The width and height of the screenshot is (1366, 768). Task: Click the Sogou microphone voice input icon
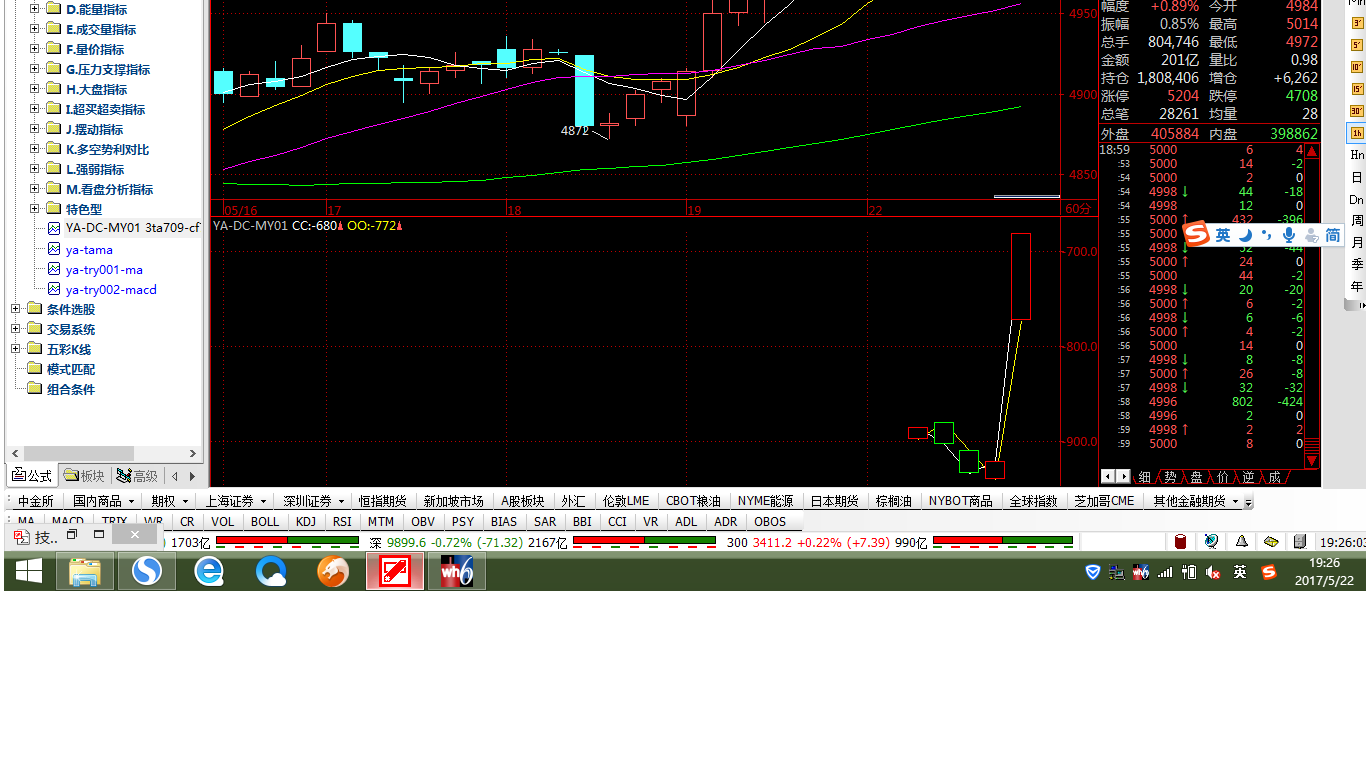point(1289,235)
